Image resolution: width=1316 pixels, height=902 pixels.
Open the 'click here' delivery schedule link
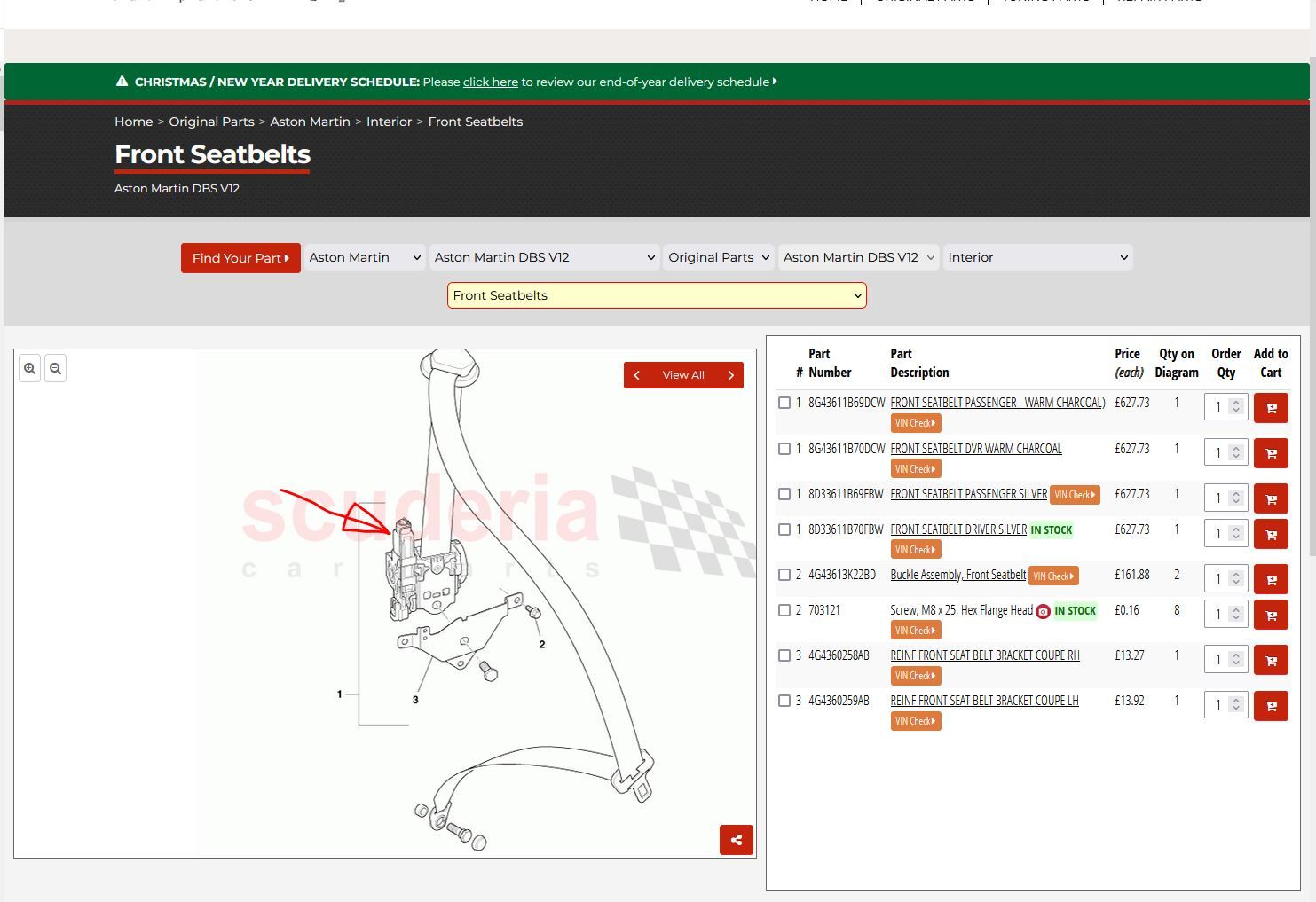[x=490, y=82]
